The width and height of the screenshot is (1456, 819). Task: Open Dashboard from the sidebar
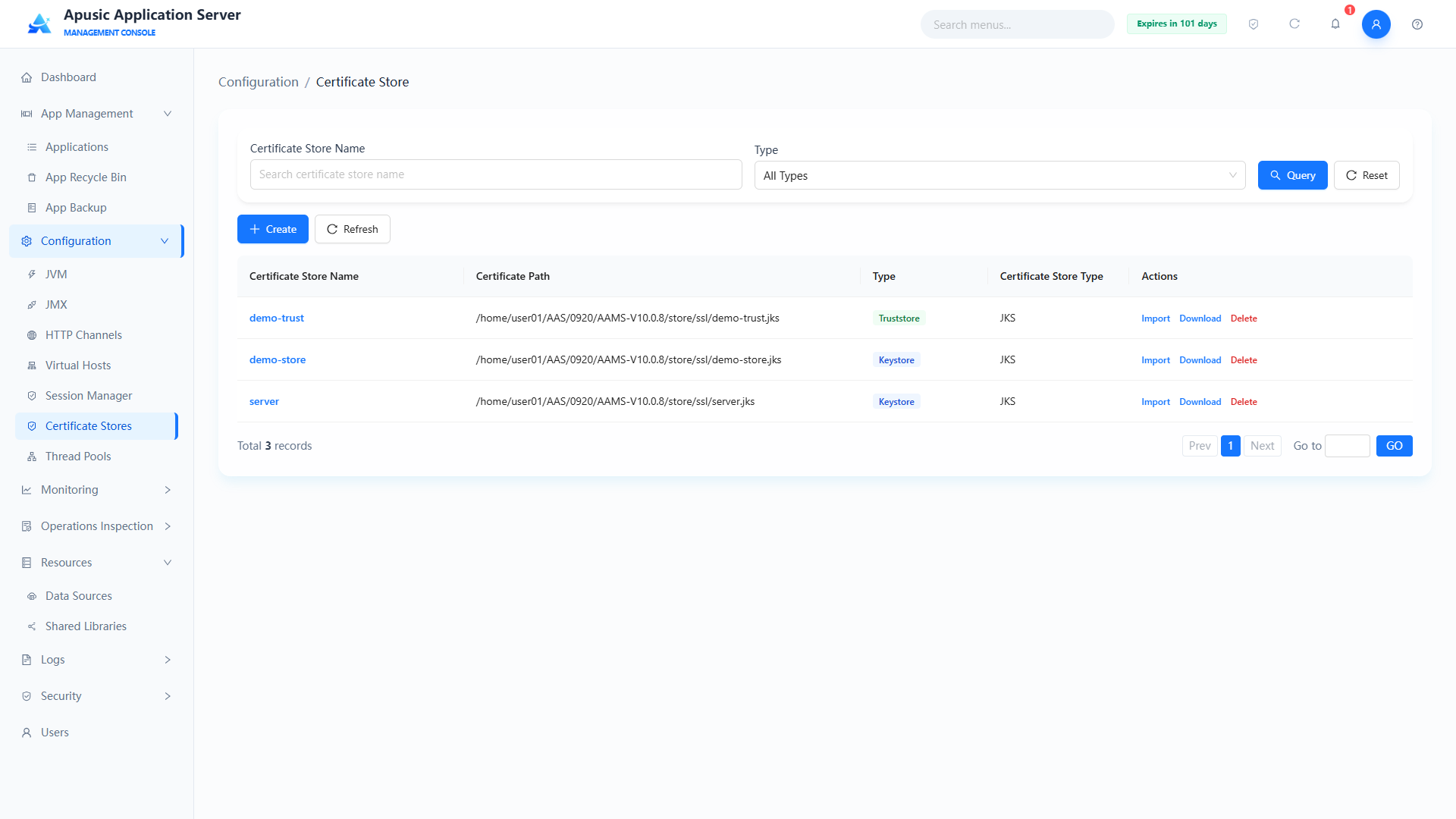click(x=97, y=77)
